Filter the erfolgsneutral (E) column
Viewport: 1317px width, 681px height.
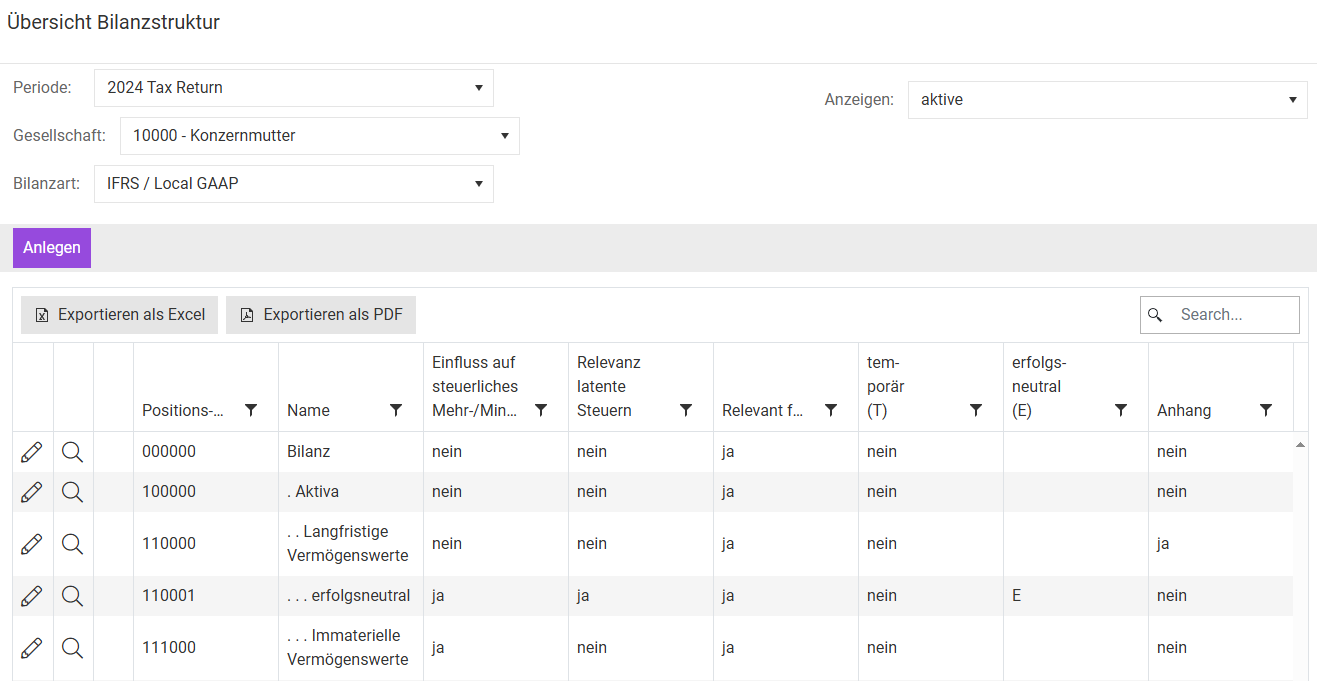[x=1121, y=410]
